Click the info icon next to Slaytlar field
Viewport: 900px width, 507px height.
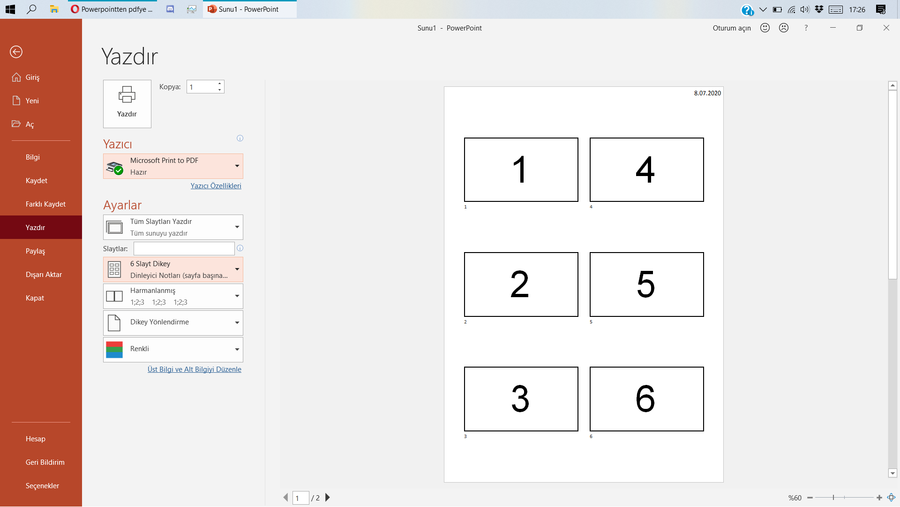[240, 249]
